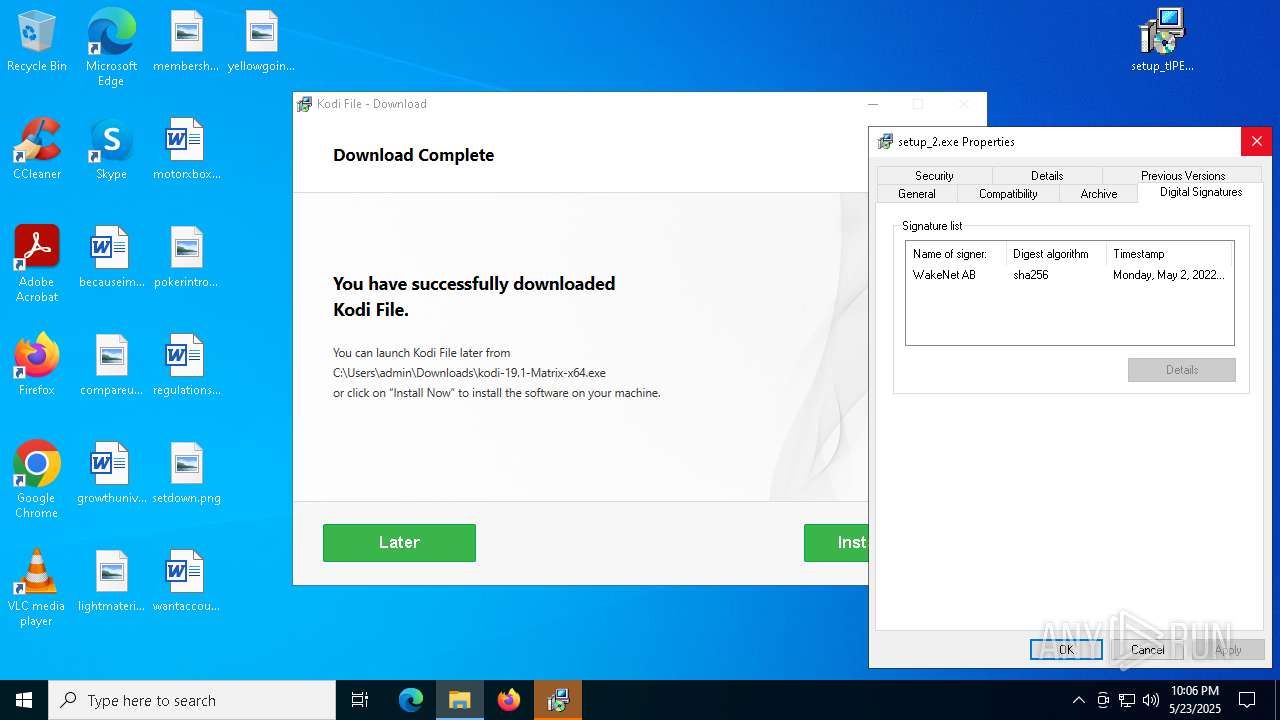Viewport: 1280px width, 720px height.
Task: Open the notification center
Action: click(1247, 700)
